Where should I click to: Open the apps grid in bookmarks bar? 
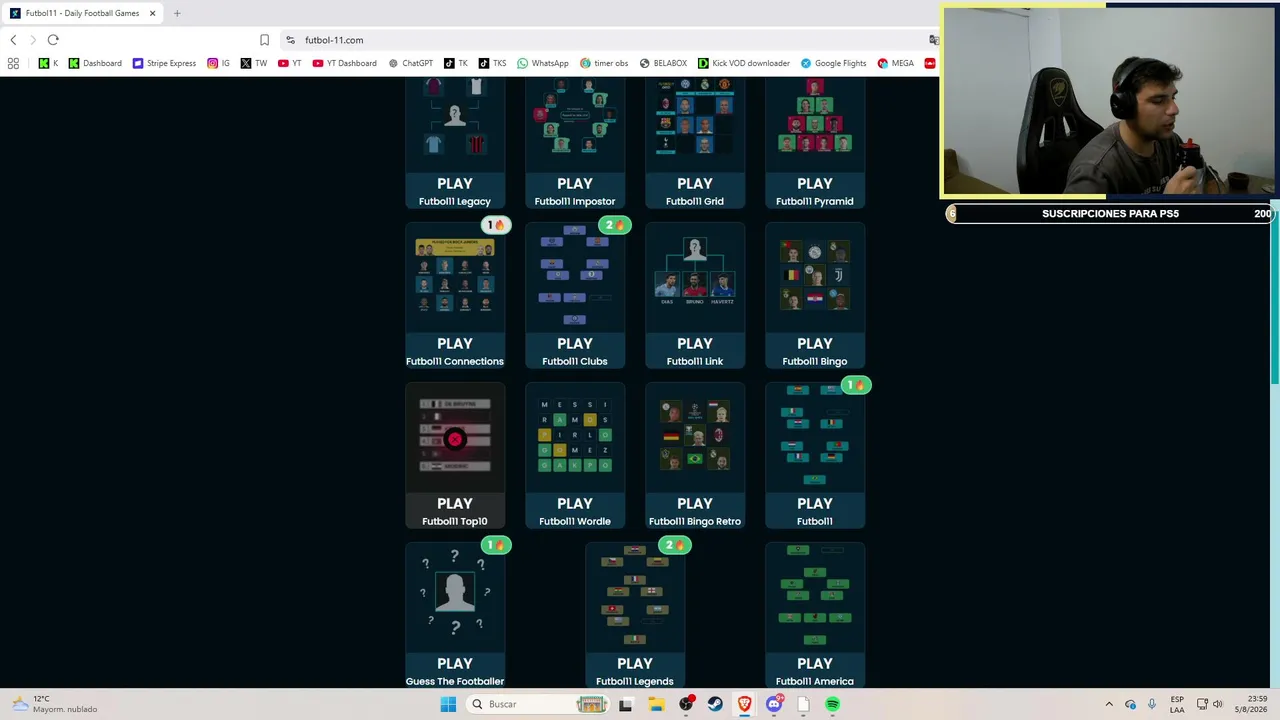click(13, 63)
